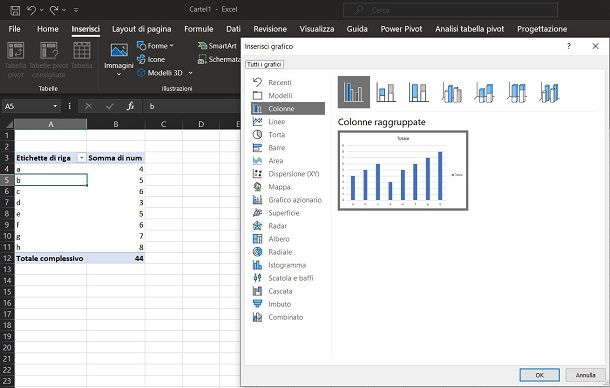Open Analisi tabella pivot tab
The height and width of the screenshot is (388, 610).
470,29
